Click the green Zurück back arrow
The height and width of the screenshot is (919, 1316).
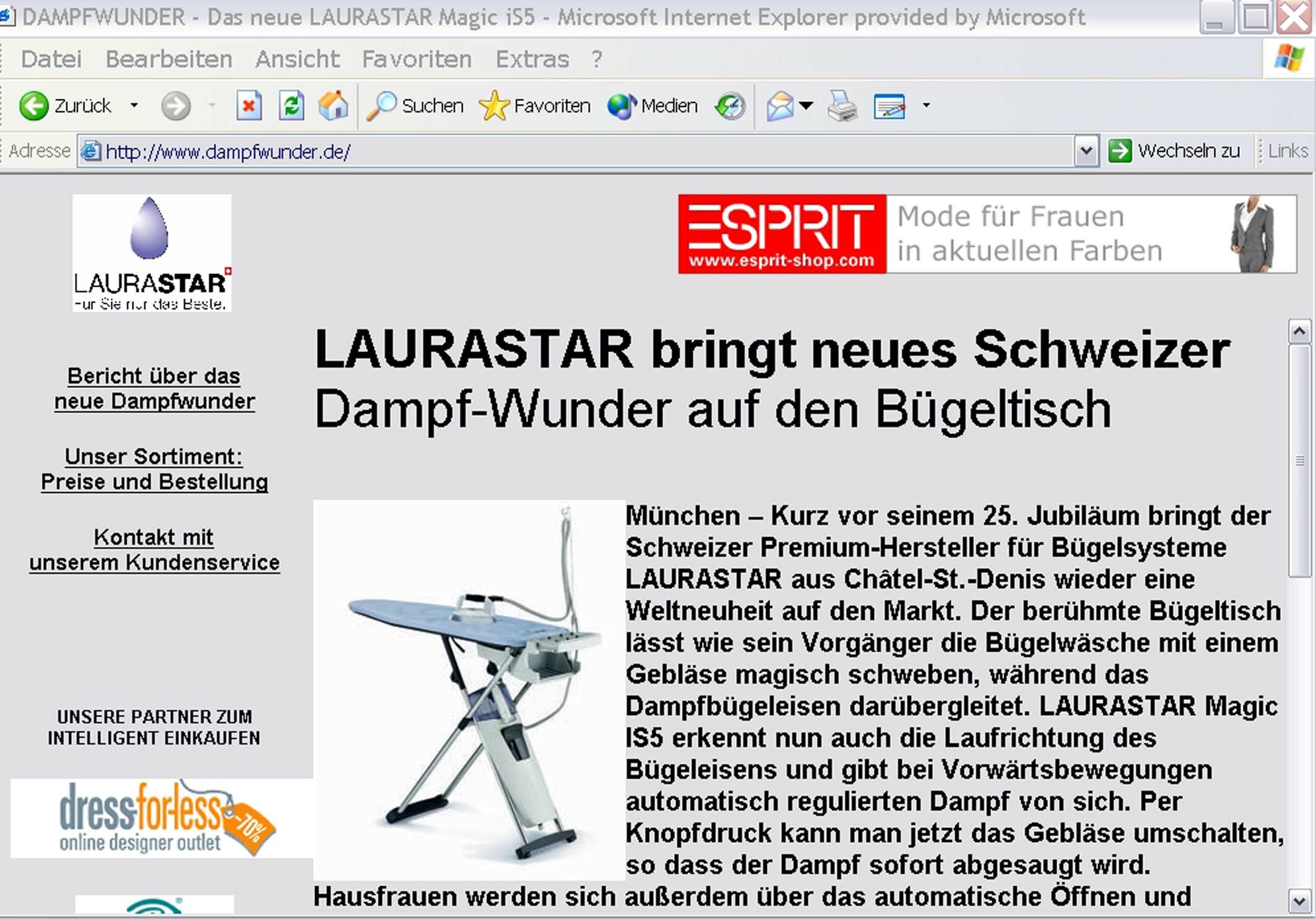coord(33,106)
